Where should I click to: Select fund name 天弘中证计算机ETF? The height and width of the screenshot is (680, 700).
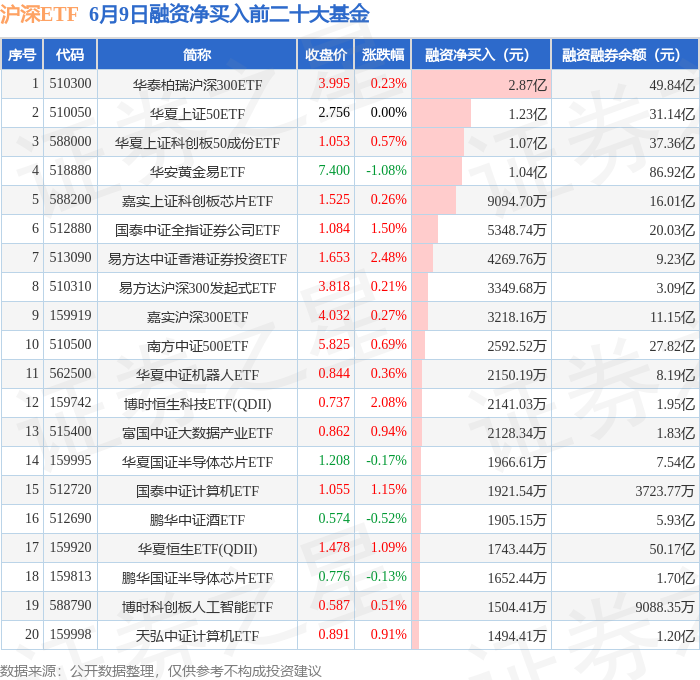tap(197, 636)
